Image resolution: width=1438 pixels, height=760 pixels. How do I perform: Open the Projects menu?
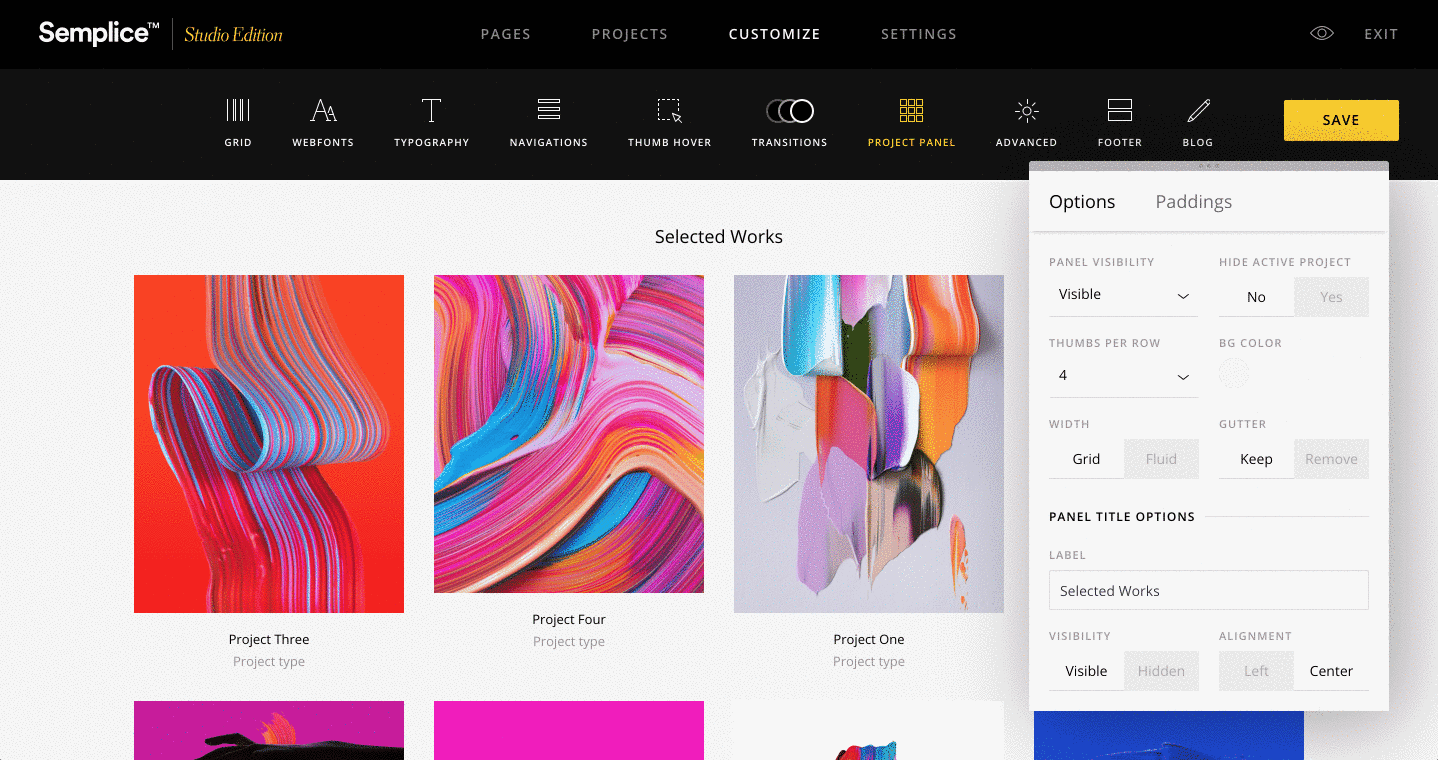point(629,33)
